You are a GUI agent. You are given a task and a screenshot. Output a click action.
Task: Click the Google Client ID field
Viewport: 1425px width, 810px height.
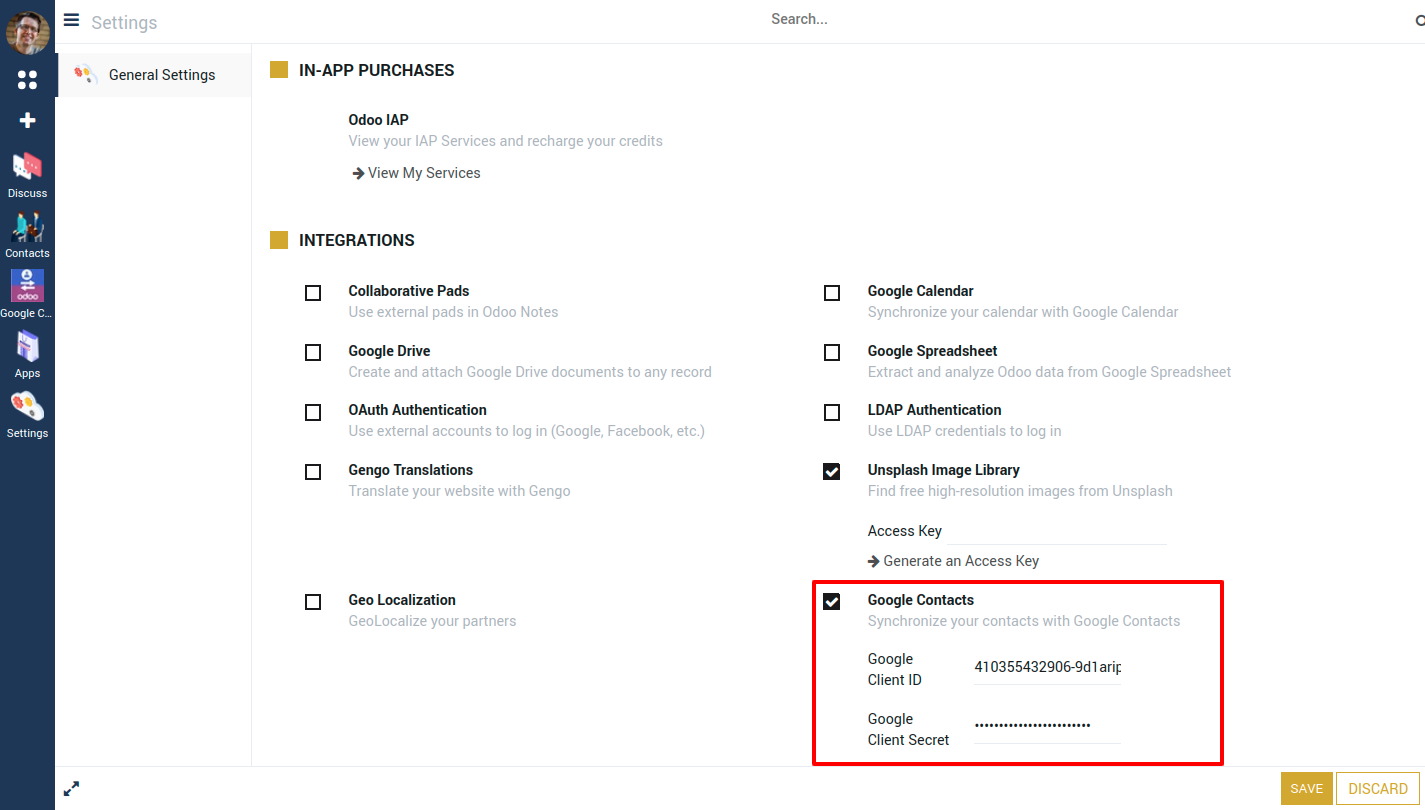[x=1046, y=668]
